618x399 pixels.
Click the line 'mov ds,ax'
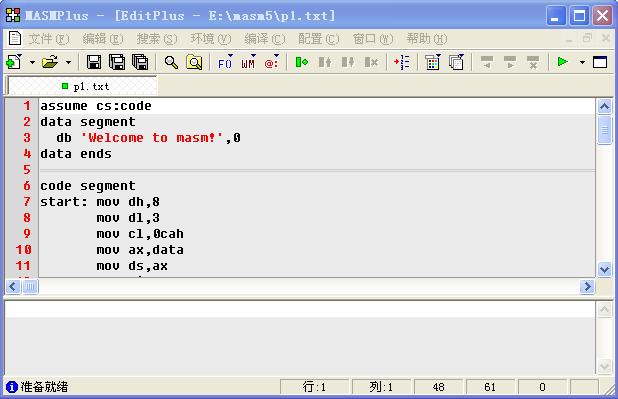(x=132, y=266)
